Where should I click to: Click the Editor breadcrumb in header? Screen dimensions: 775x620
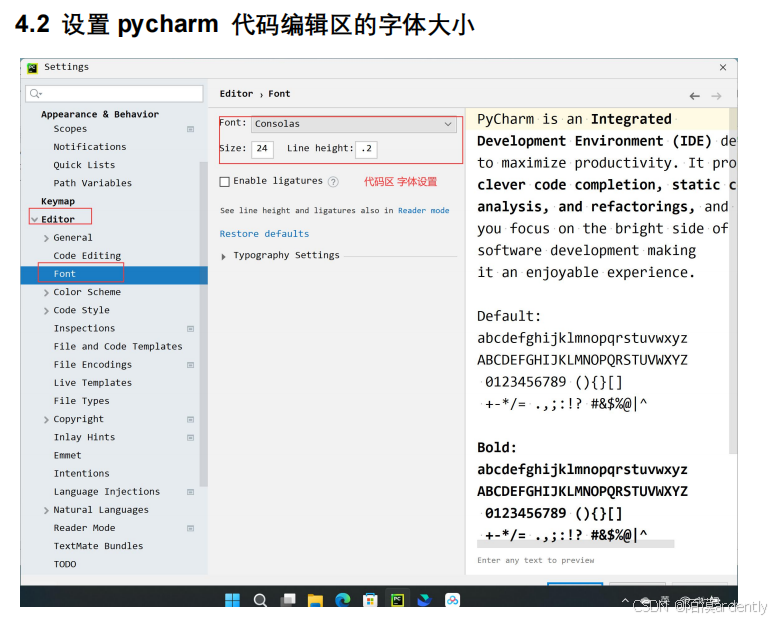[236, 94]
